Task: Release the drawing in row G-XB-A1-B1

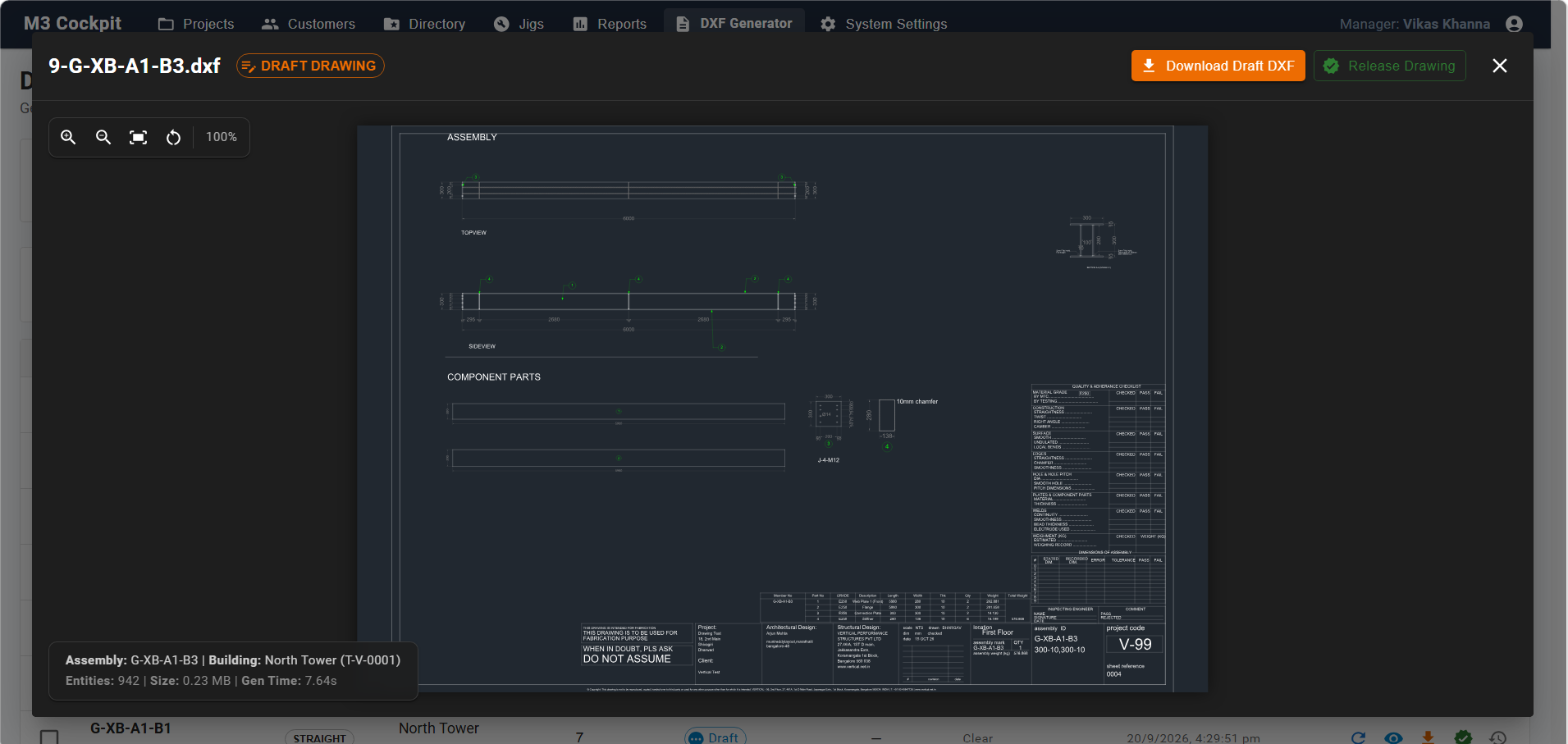Action: pyautogui.click(x=1463, y=737)
